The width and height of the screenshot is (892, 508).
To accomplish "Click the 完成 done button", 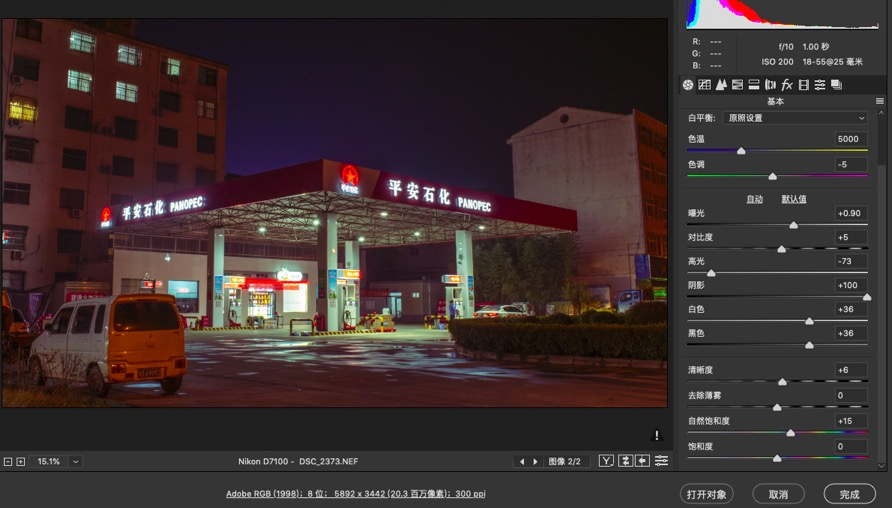I will pyautogui.click(x=850, y=494).
